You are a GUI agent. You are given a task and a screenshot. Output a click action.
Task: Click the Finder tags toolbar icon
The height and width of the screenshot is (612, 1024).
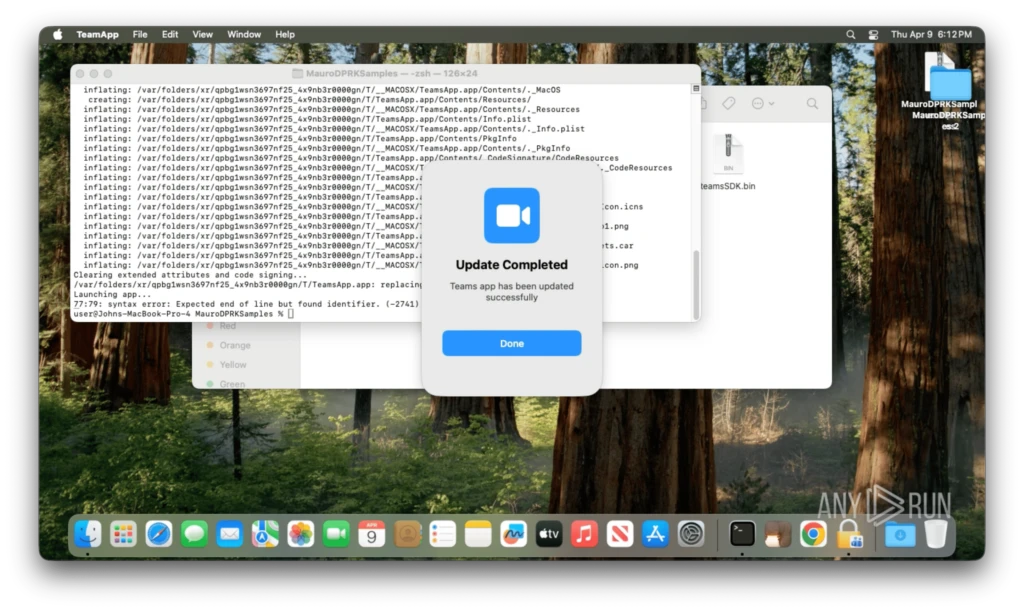tap(729, 103)
